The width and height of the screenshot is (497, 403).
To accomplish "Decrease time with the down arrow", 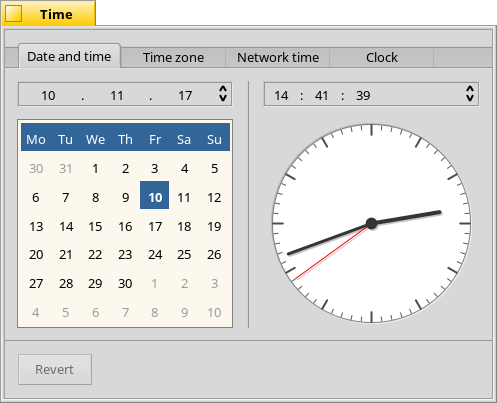I will point(470,98).
